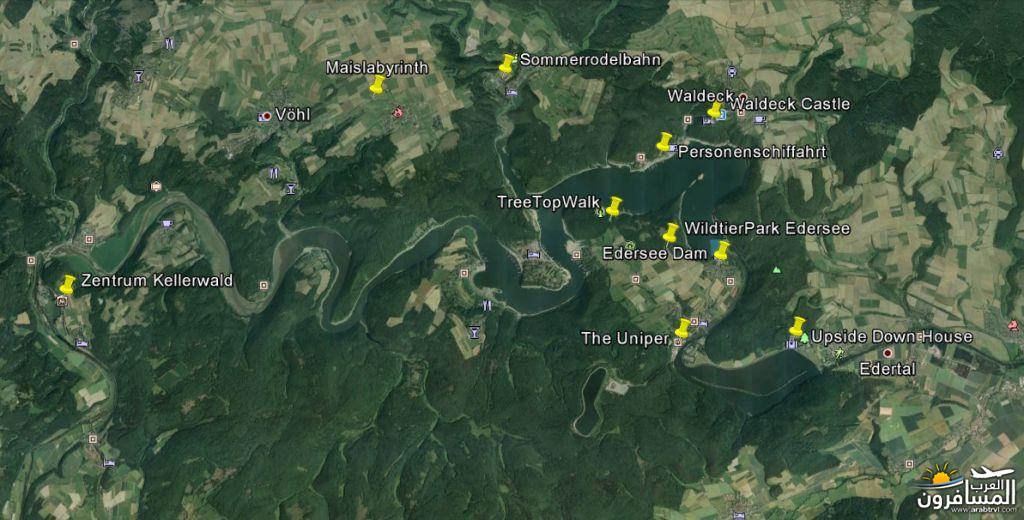Select the Zentrum Kellerwald pushpin

point(67,285)
